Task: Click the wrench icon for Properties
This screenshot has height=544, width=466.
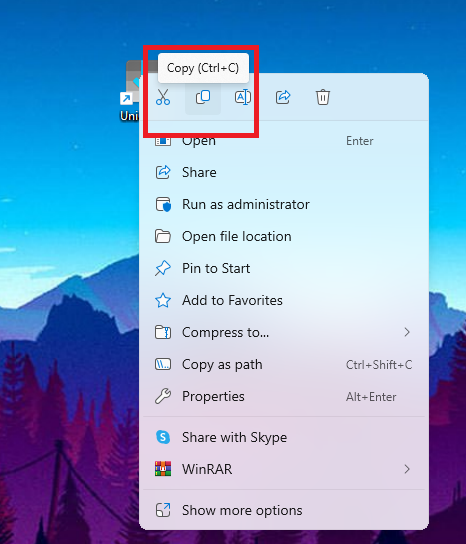Action: (163, 396)
